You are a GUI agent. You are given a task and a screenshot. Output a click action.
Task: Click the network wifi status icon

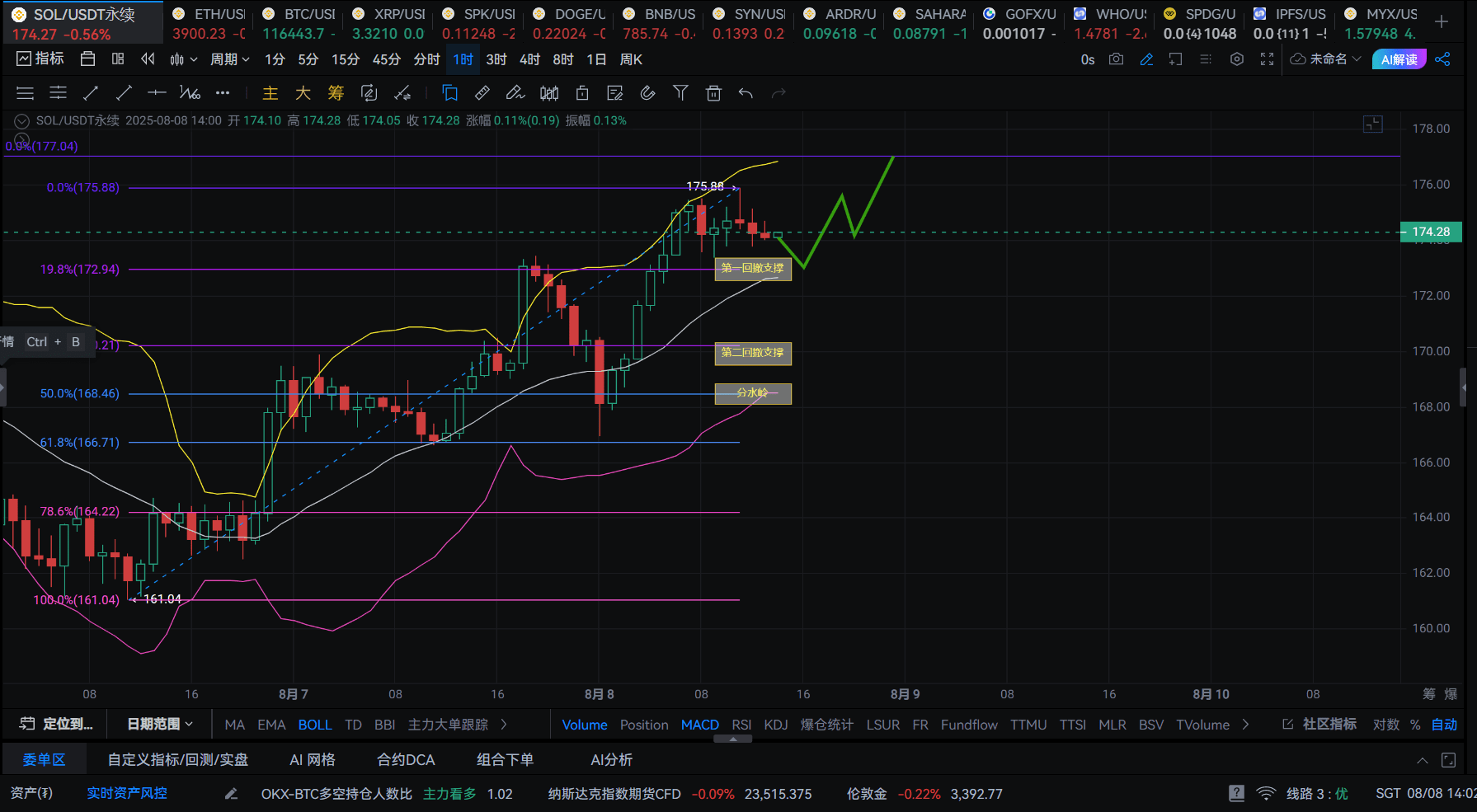[1266, 794]
